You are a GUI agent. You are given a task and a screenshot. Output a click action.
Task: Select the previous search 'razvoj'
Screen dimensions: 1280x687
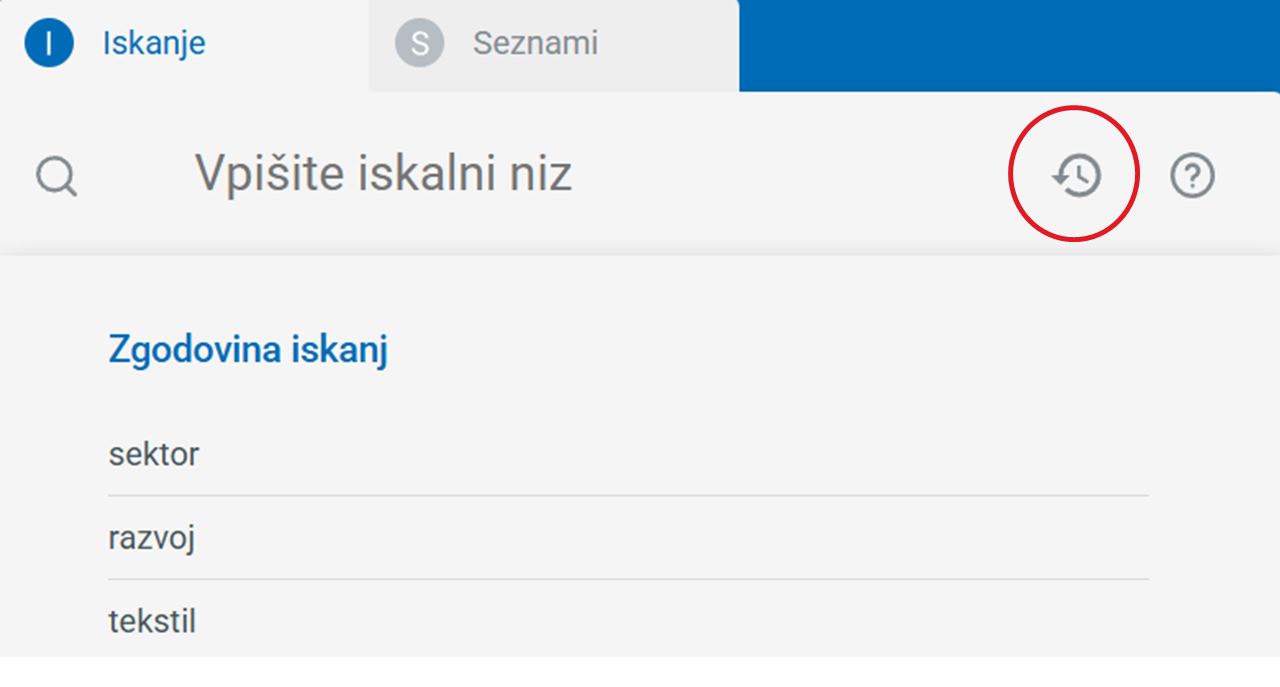click(x=148, y=536)
